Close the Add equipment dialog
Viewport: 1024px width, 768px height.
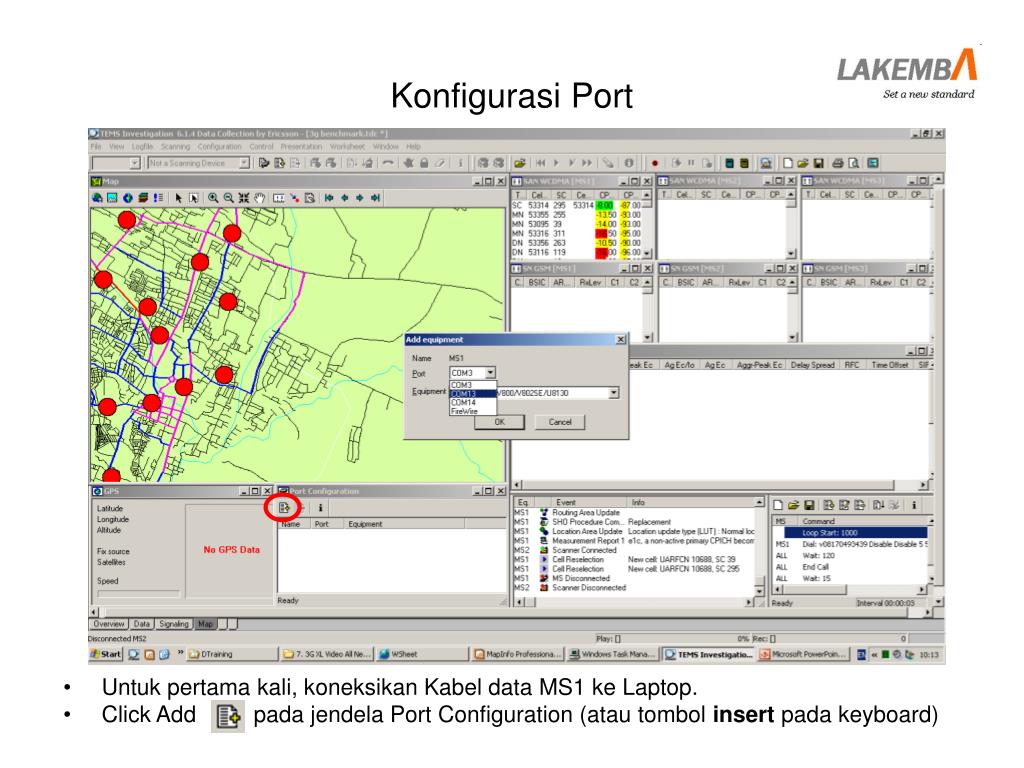[x=620, y=340]
